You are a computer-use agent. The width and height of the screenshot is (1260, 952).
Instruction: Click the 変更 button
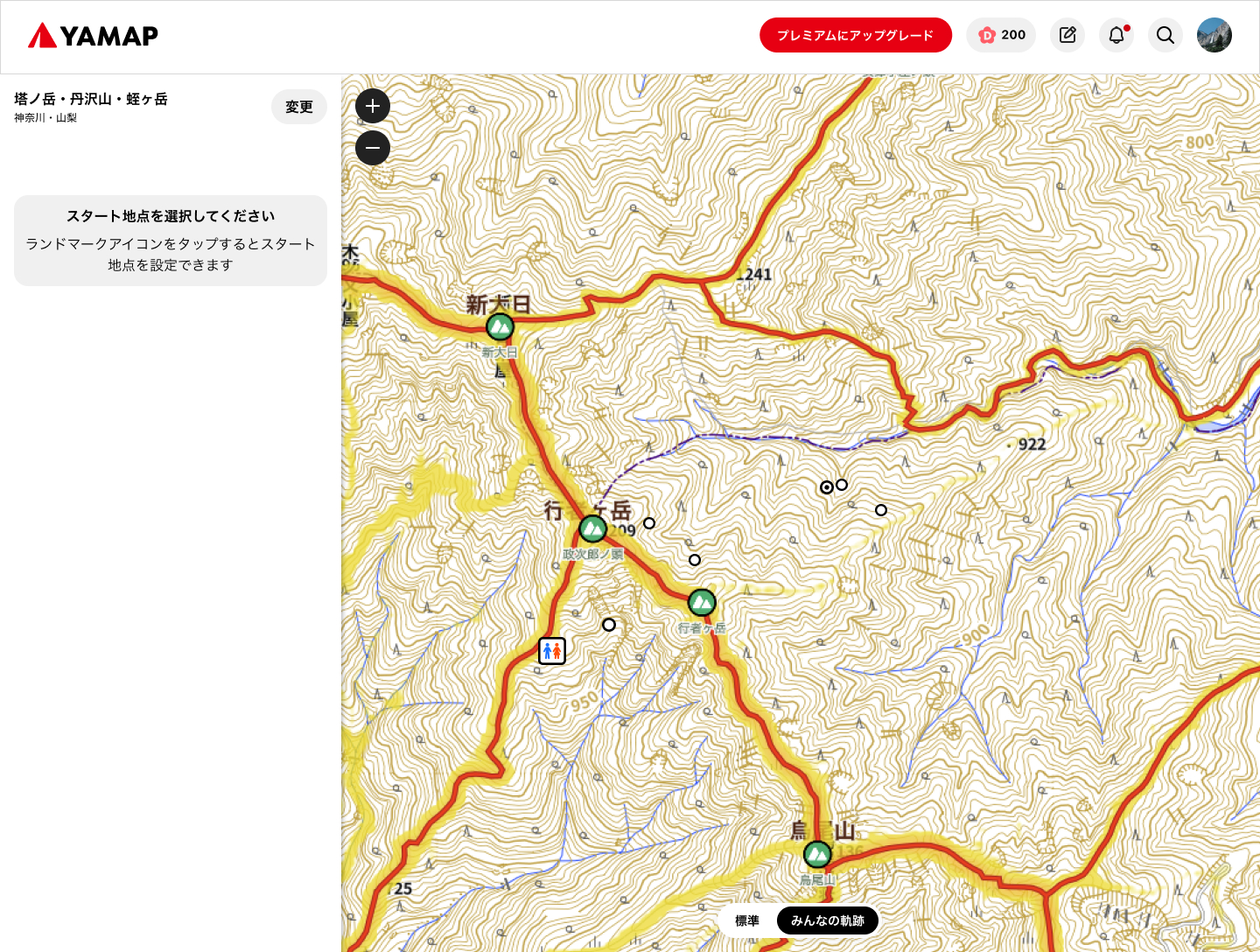point(299,107)
